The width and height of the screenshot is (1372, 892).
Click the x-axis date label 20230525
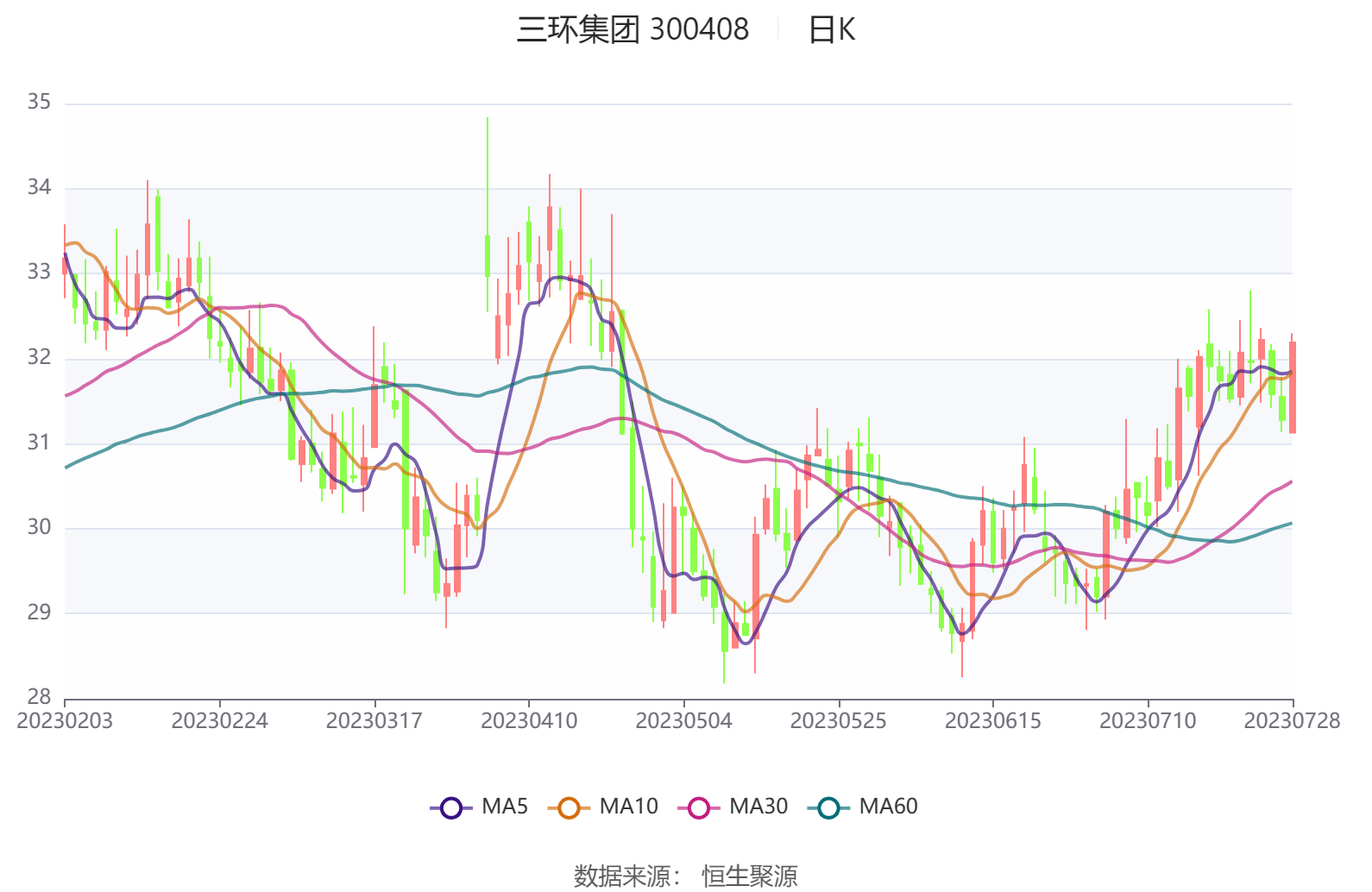click(838, 721)
